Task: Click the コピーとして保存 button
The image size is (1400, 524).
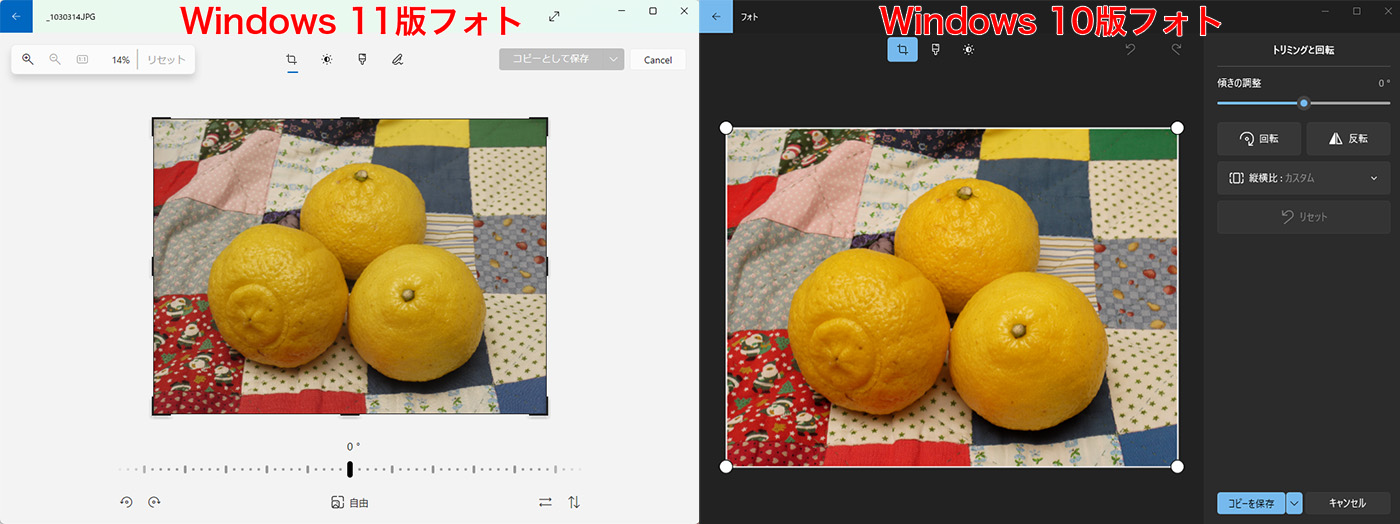Action: tap(551, 60)
